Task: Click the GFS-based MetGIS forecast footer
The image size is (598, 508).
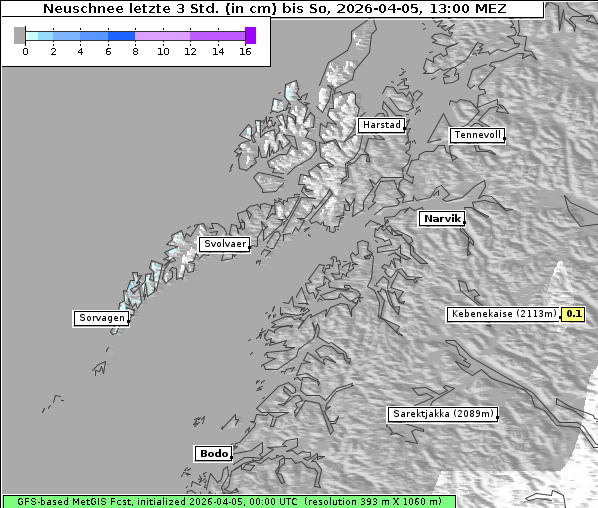Action: click(x=229, y=502)
